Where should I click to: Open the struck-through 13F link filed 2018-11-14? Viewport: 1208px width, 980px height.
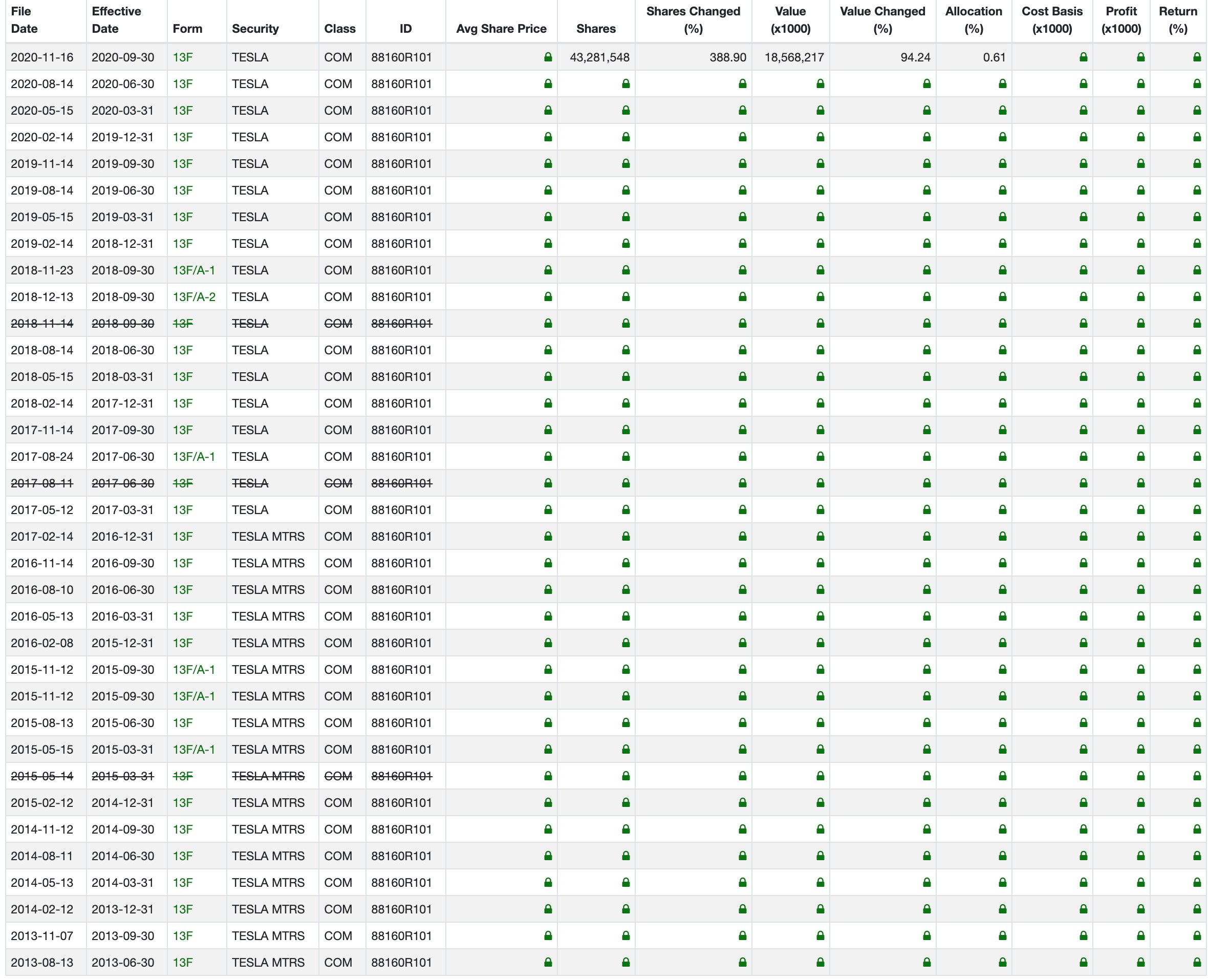point(182,324)
